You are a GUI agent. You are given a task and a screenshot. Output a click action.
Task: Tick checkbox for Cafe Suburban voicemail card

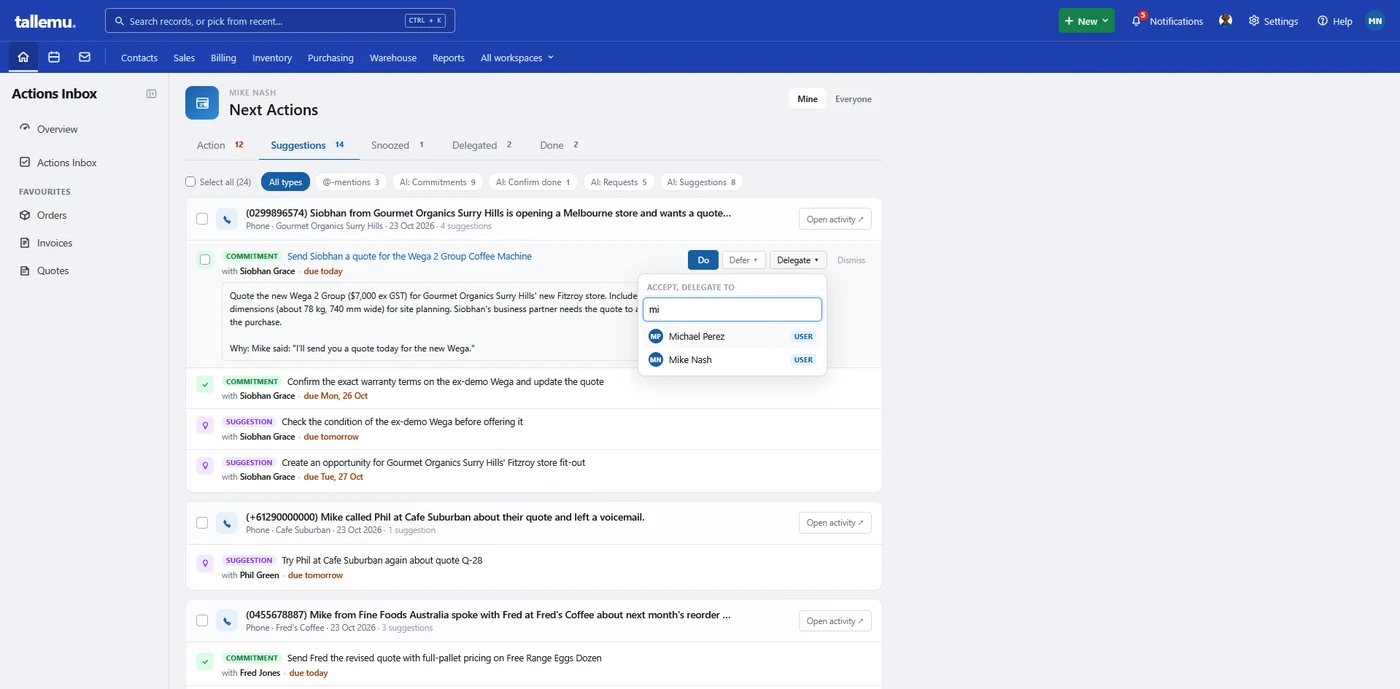202,523
